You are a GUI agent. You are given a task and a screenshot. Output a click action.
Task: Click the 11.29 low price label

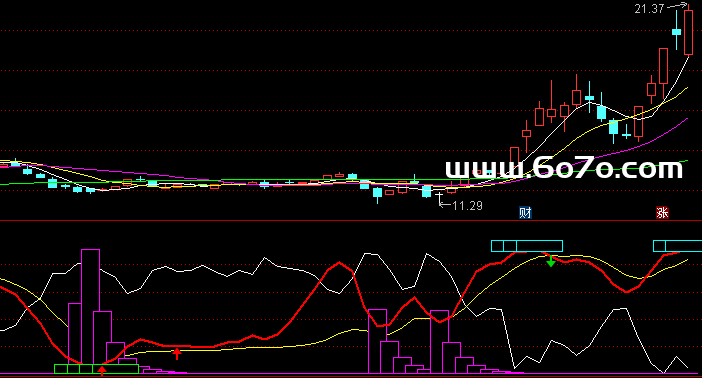tap(467, 206)
